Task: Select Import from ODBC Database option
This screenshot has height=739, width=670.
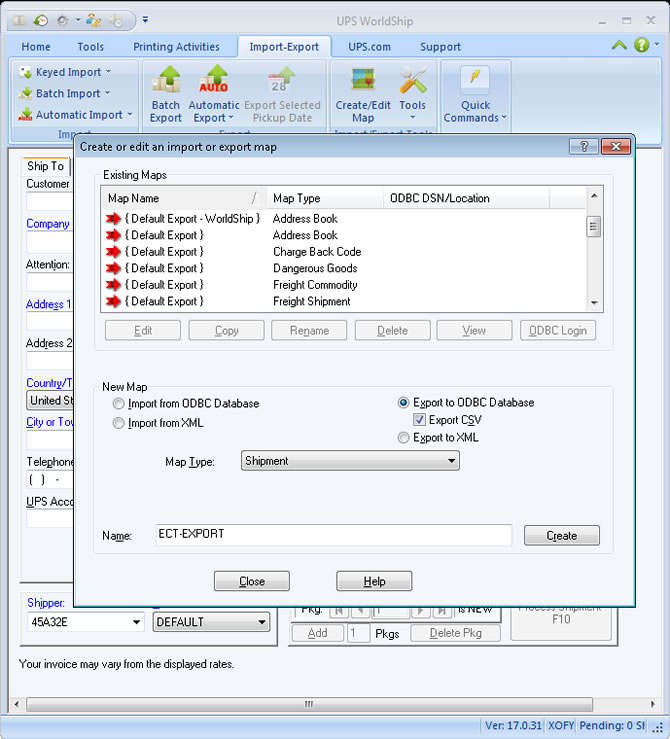Action: [120, 404]
